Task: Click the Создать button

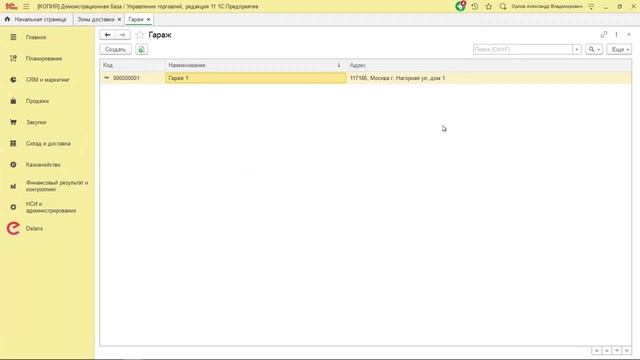Action: click(116, 49)
